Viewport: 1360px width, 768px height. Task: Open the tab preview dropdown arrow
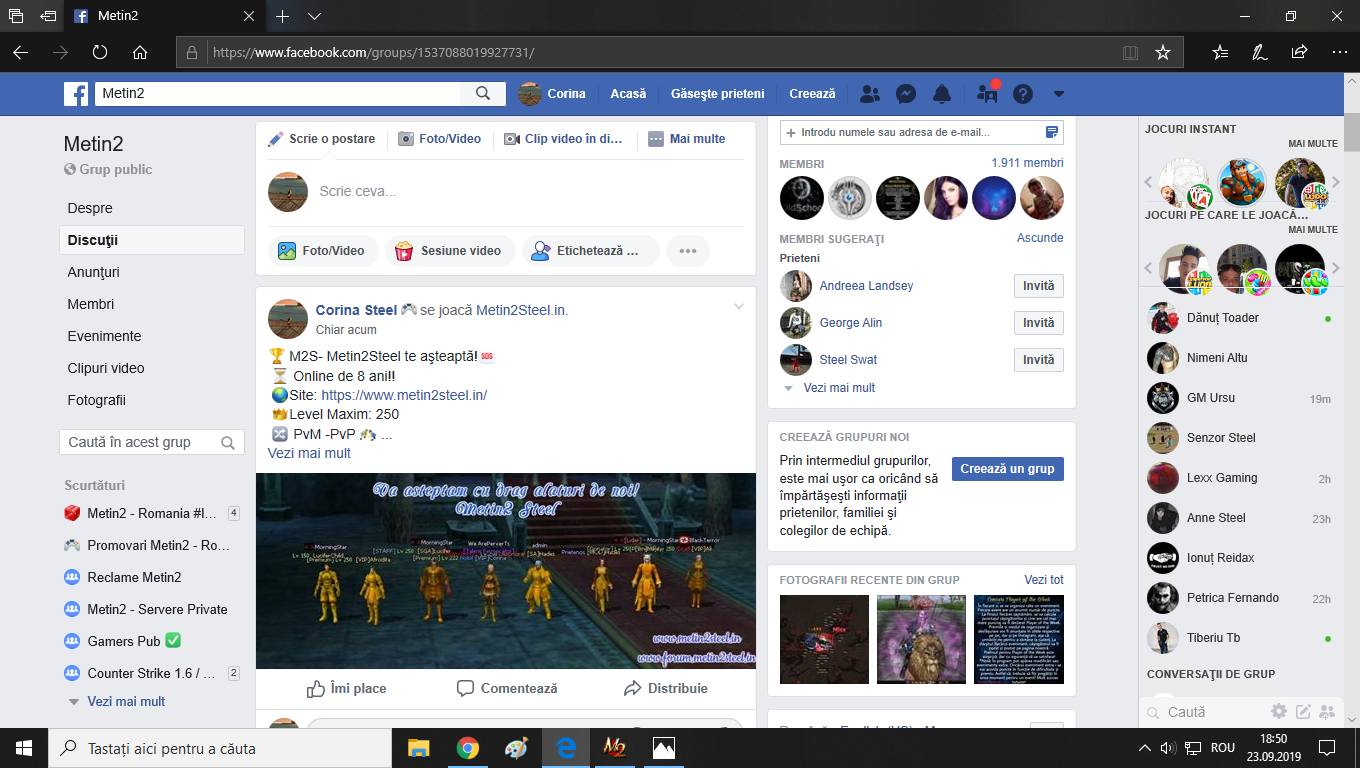coord(314,16)
